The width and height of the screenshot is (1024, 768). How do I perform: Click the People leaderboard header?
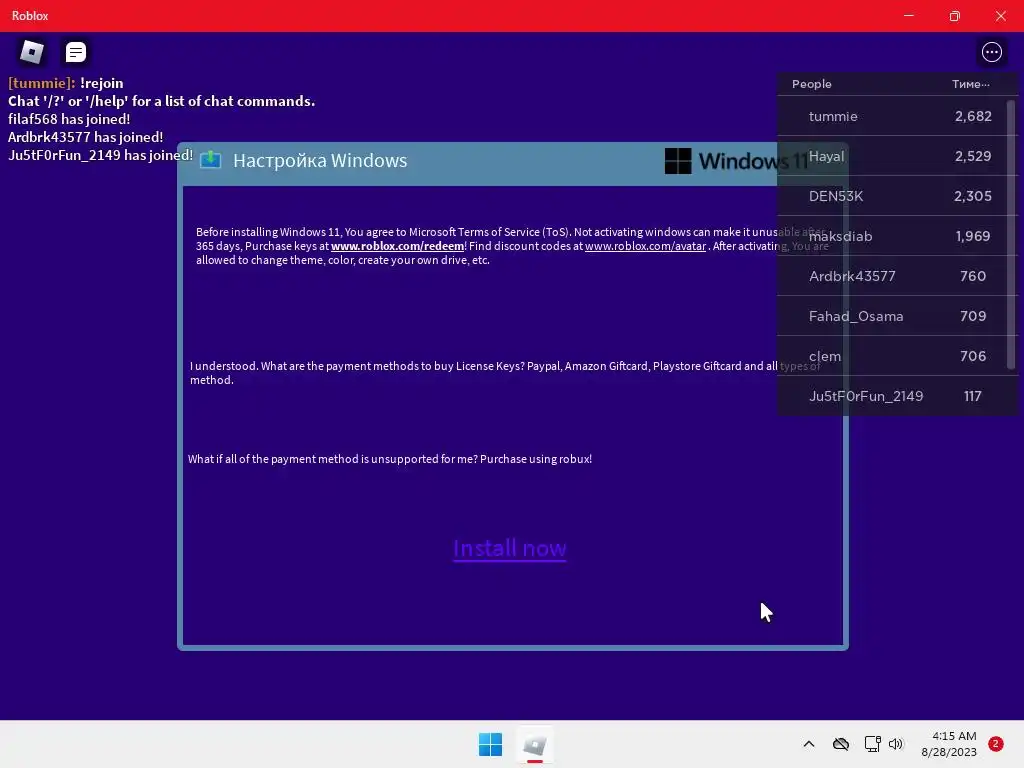click(811, 84)
